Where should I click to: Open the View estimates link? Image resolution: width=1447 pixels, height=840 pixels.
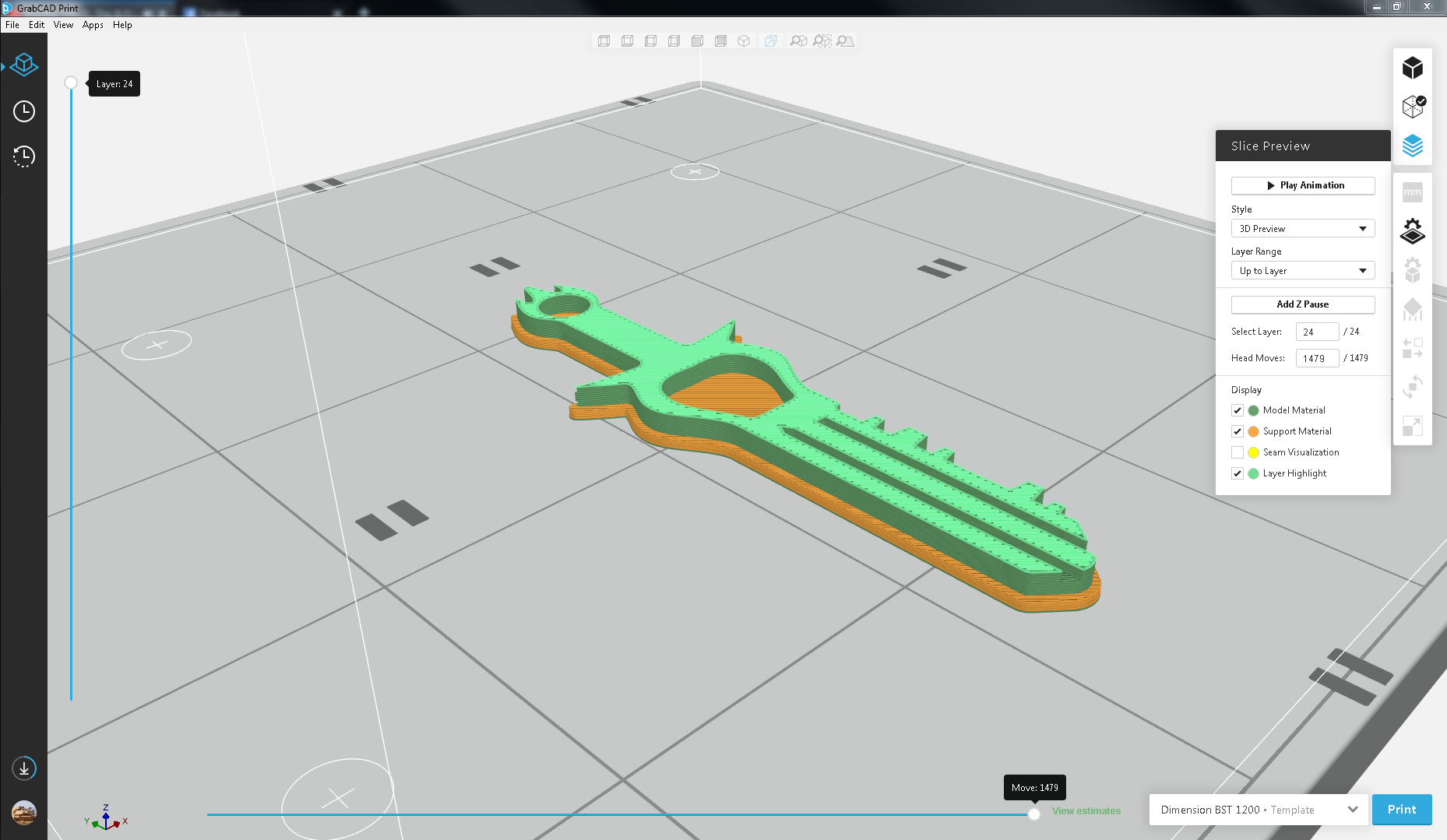(x=1086, y=811)
